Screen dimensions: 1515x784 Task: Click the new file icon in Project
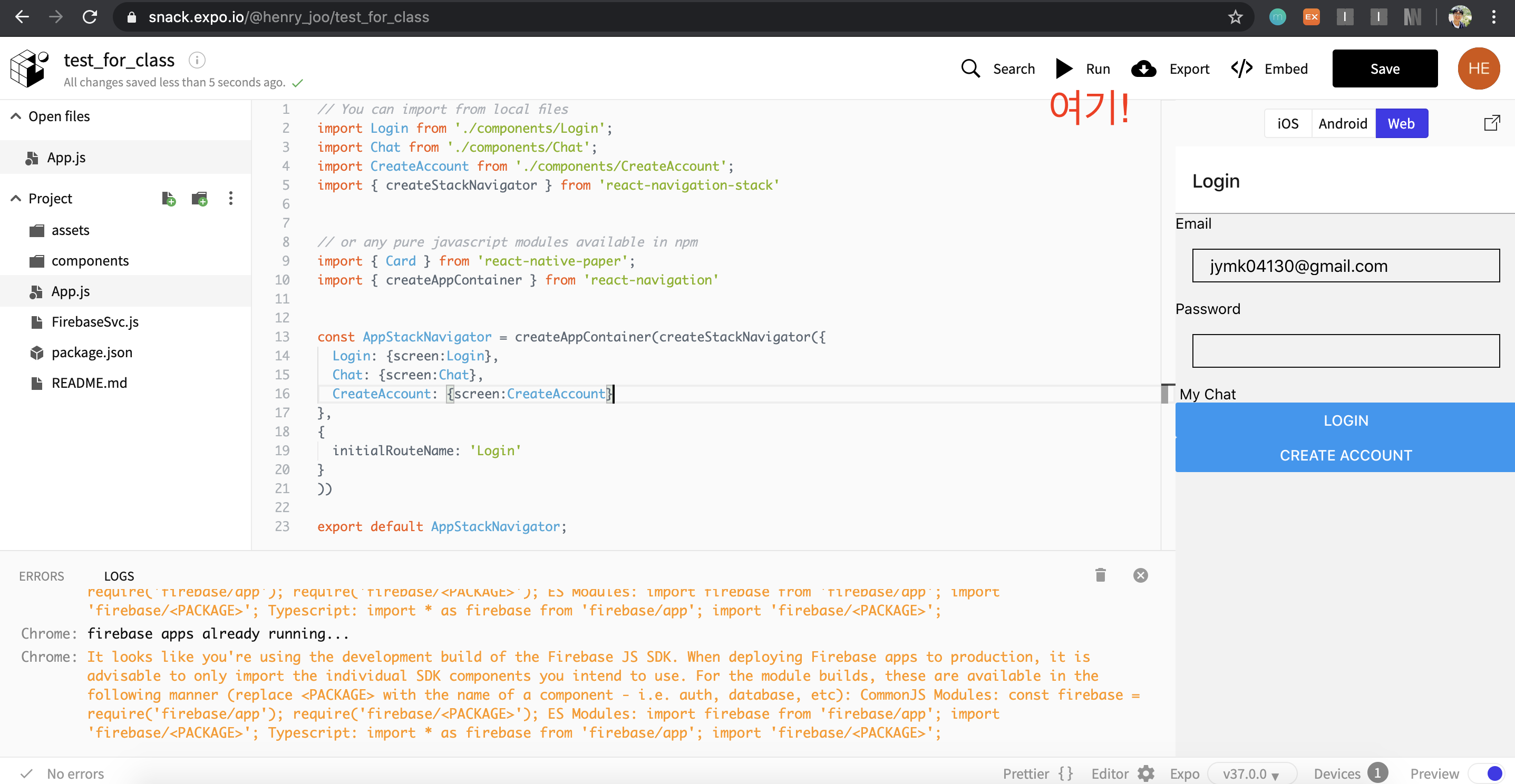(168, 199)
